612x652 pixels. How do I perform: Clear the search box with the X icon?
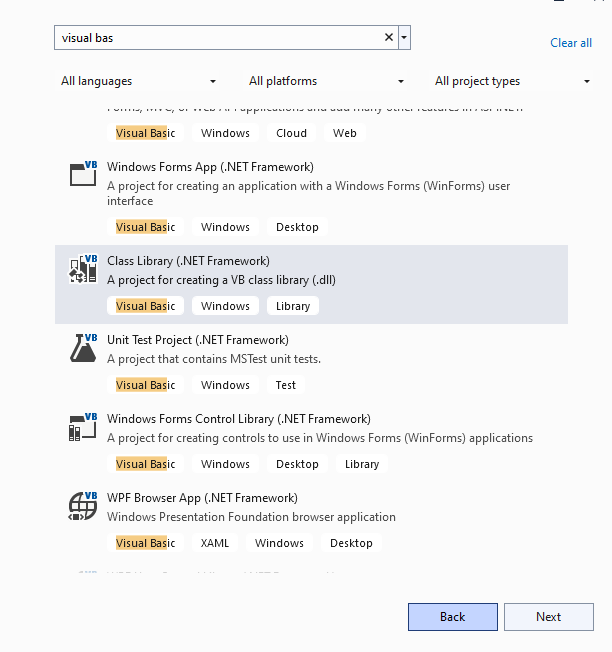coord(389,37)
